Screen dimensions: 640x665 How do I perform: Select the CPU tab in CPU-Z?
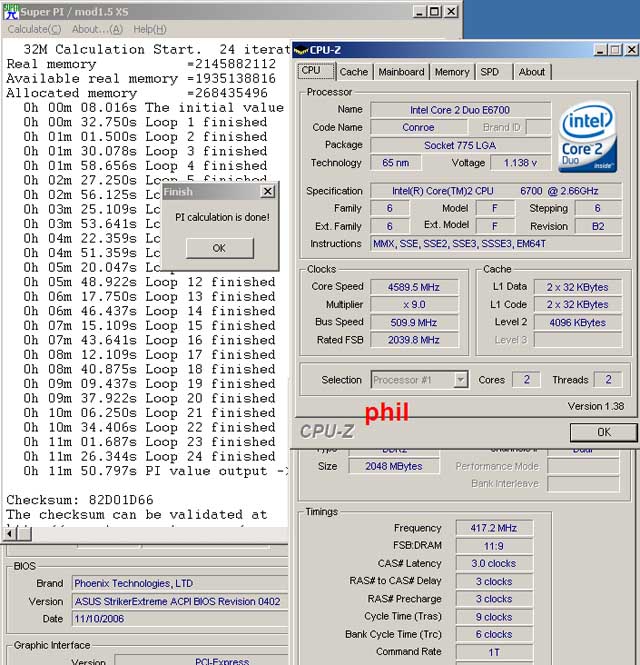[316, 71]
